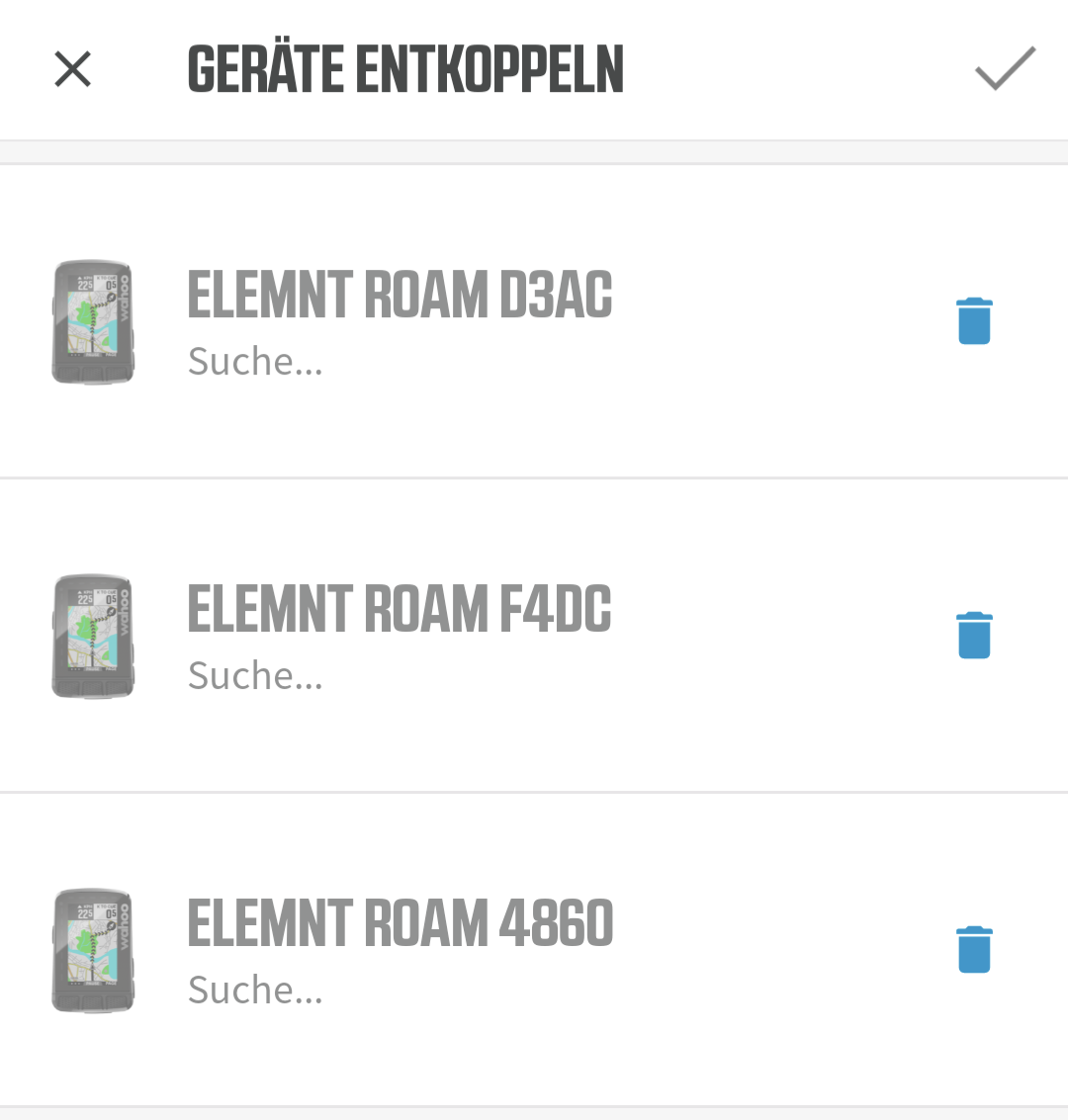Click the Suche... text under 4860
The image size is (1068, 1120).
point(255,991)
